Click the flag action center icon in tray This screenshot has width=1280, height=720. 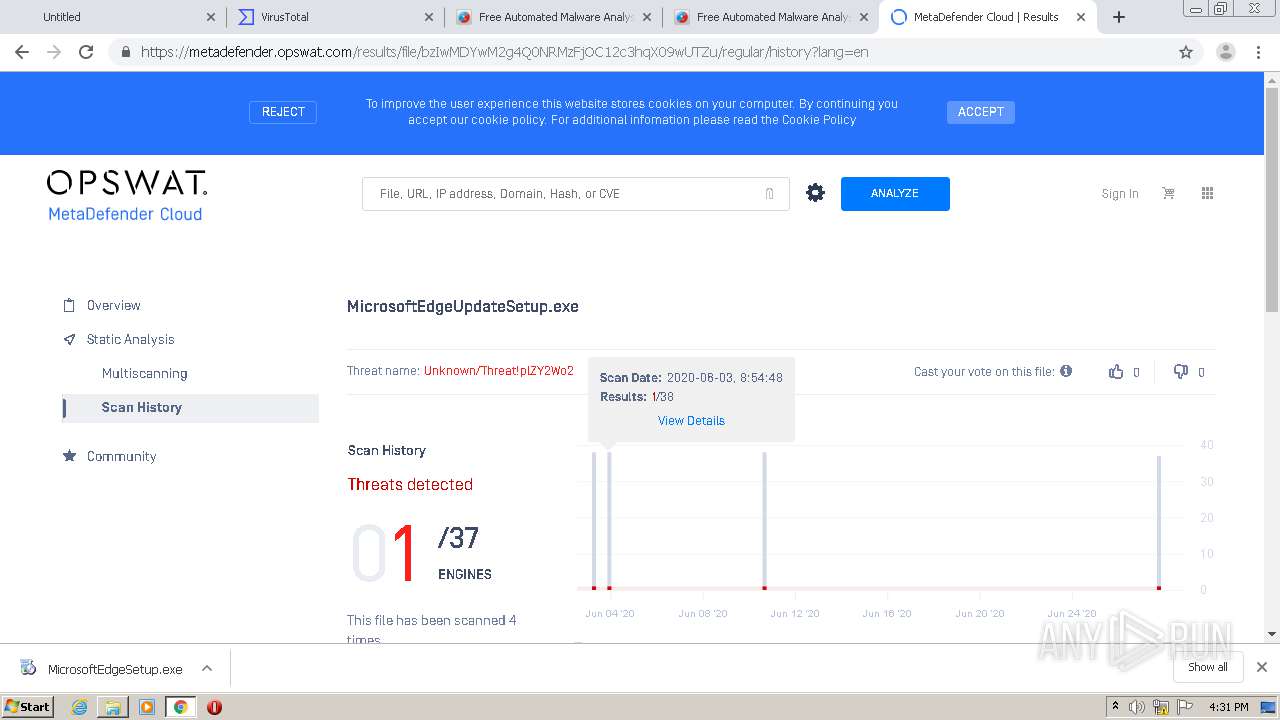[x=1184, y=707]
